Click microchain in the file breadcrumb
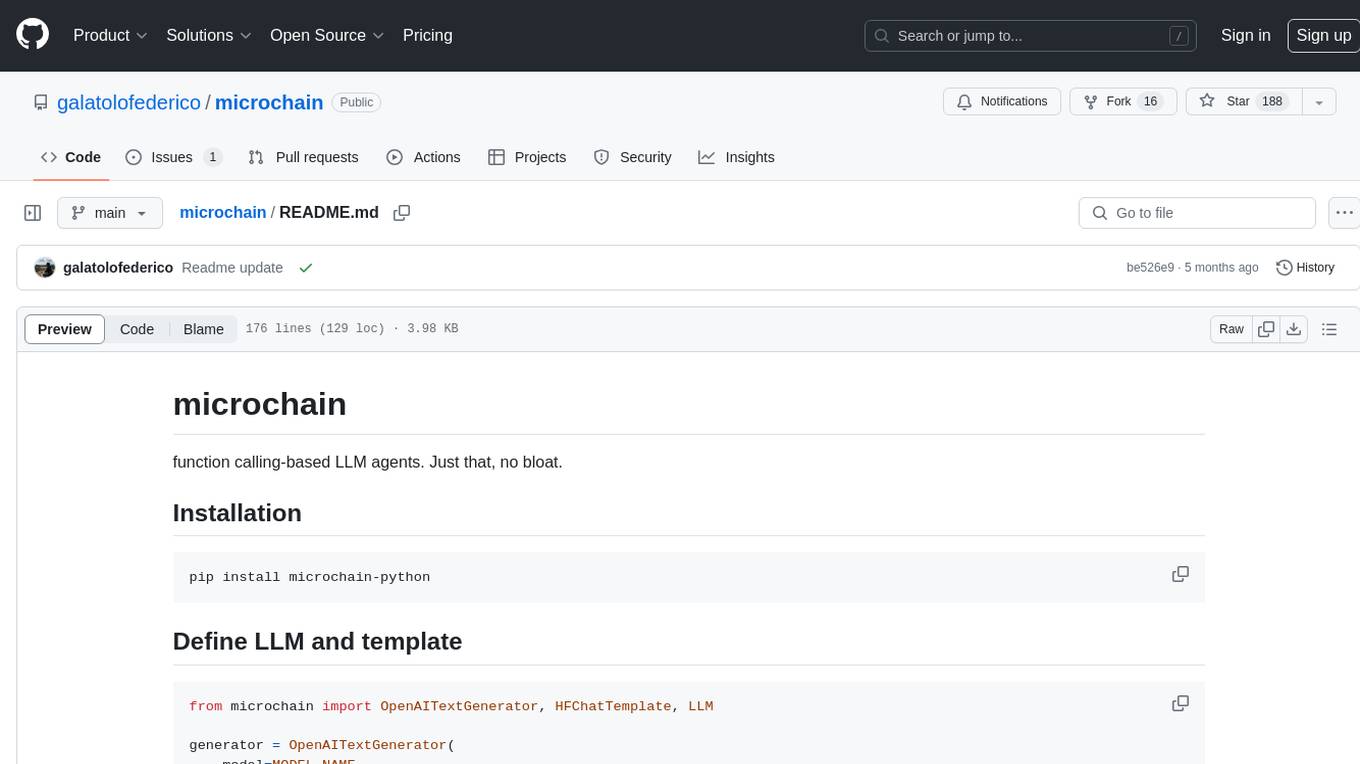This screenshot has width=1360, height=764. (x=223, y=212)
